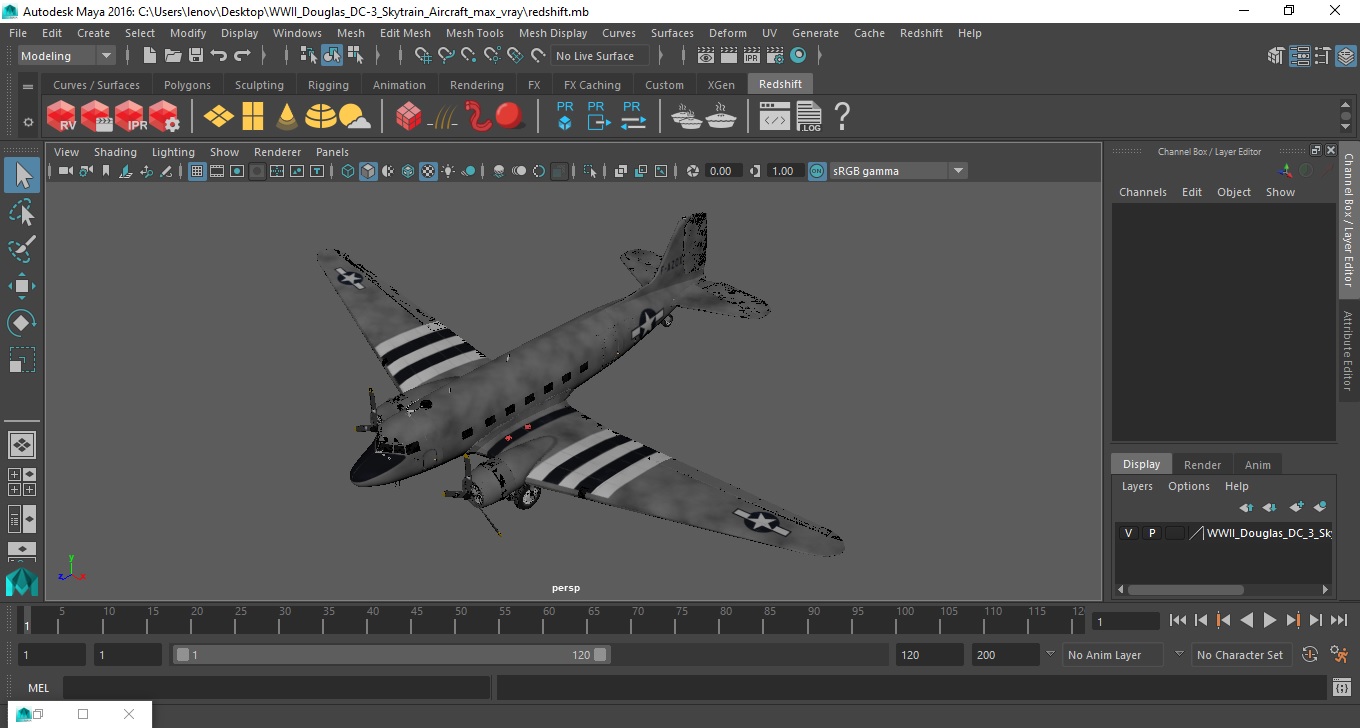
Task: Open Redshift render settings cube icon
Action: pos(164,116)
